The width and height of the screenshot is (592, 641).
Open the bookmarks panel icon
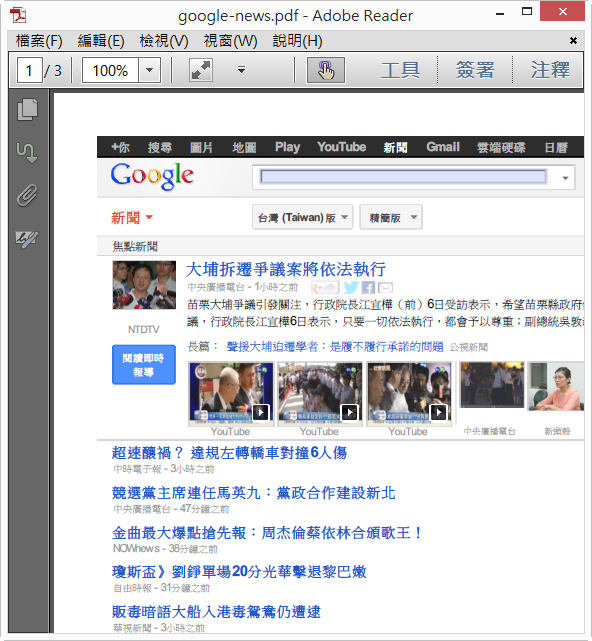pyautogui.click(x=27, y=153)
